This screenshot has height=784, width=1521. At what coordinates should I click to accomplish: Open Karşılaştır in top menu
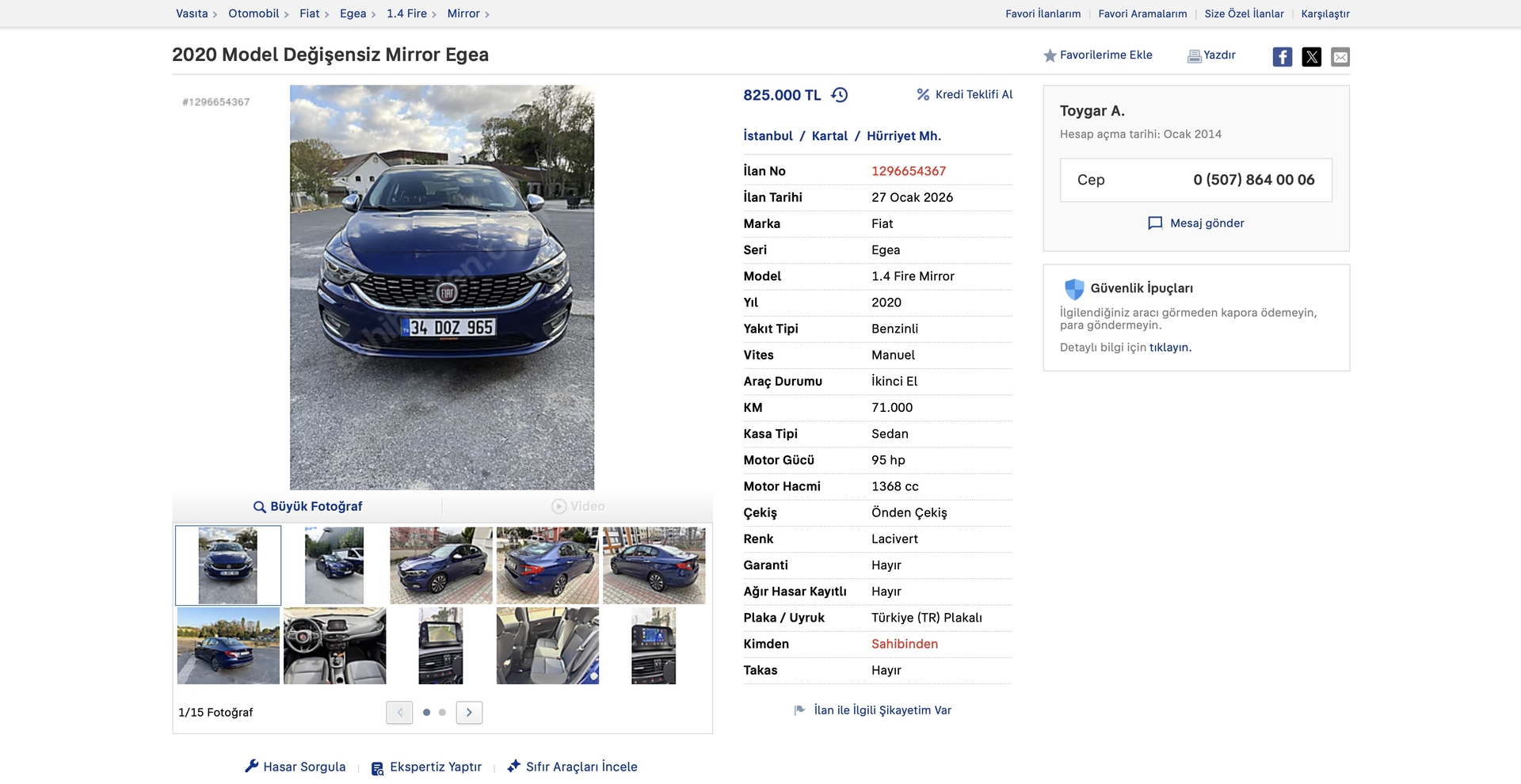pos(1325,14)
